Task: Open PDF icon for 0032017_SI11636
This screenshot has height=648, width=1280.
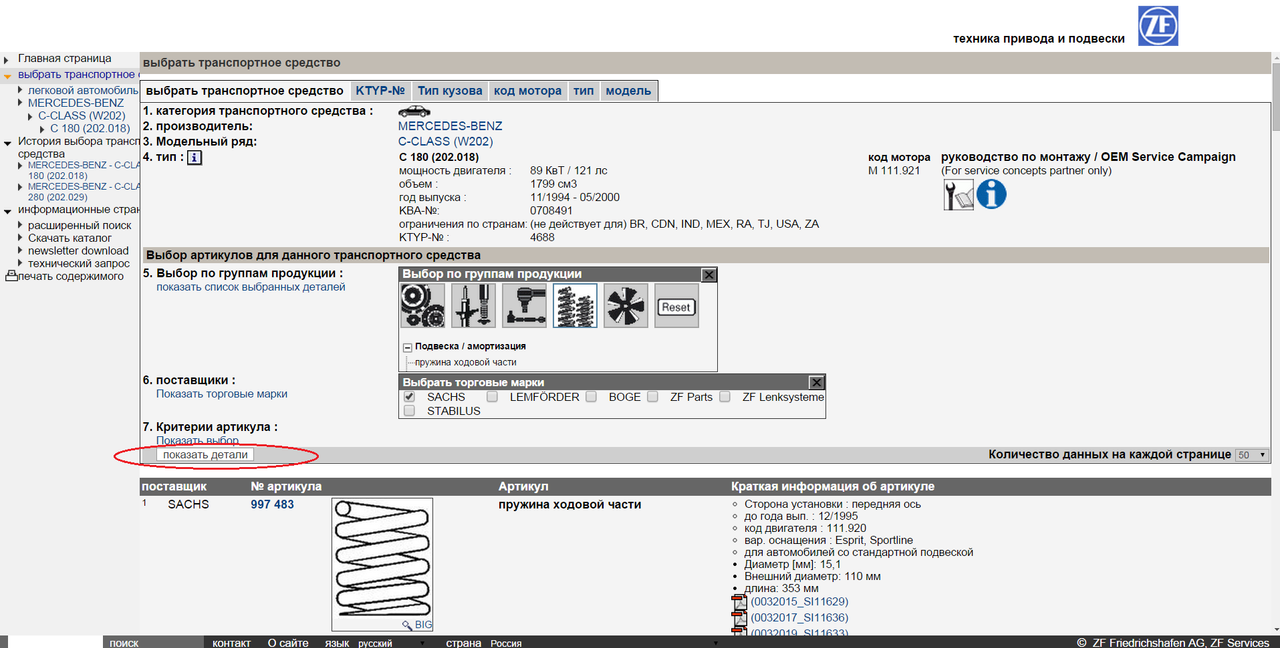Action: pos(740,618)
